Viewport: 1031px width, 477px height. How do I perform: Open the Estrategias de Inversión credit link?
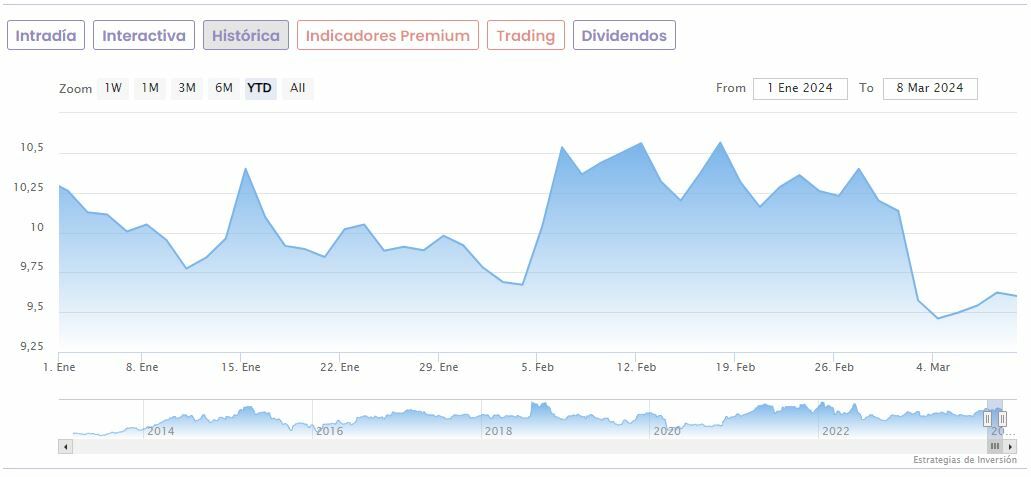click(964, 460)
